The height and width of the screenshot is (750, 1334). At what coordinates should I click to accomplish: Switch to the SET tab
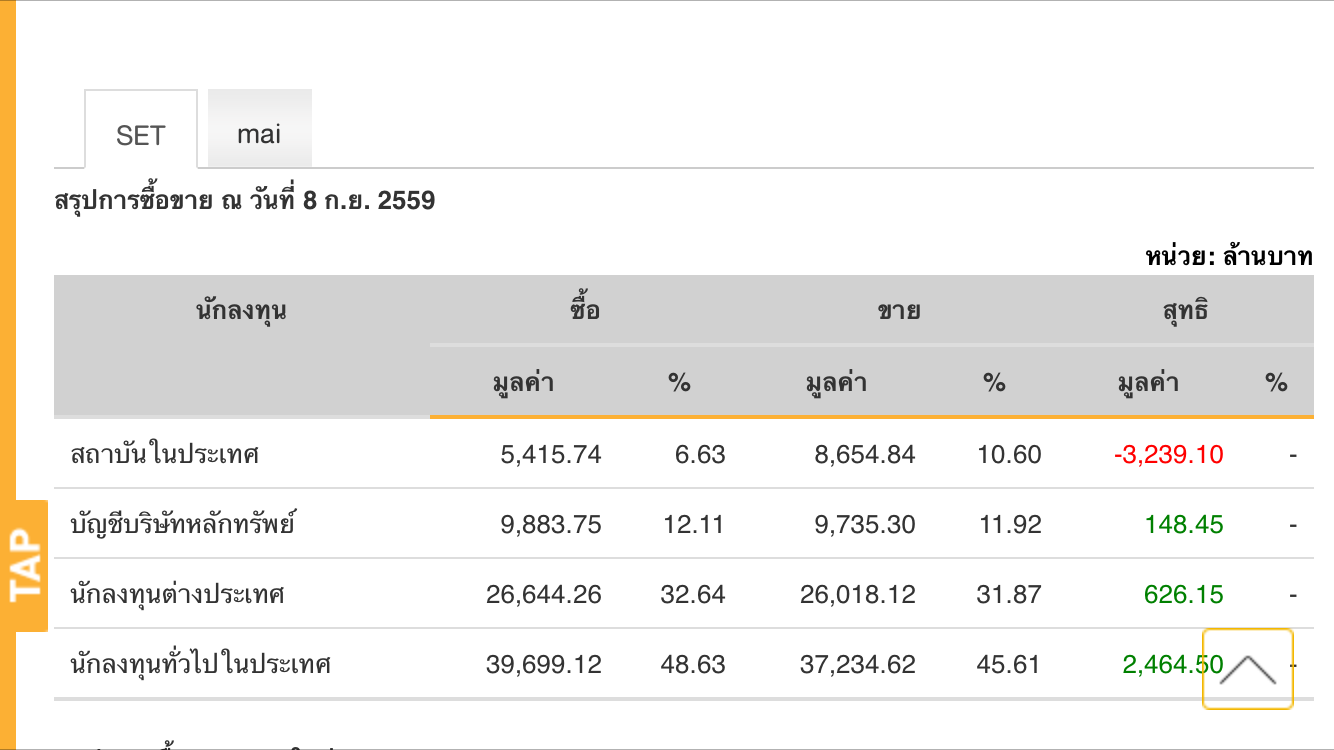[140, 135]
